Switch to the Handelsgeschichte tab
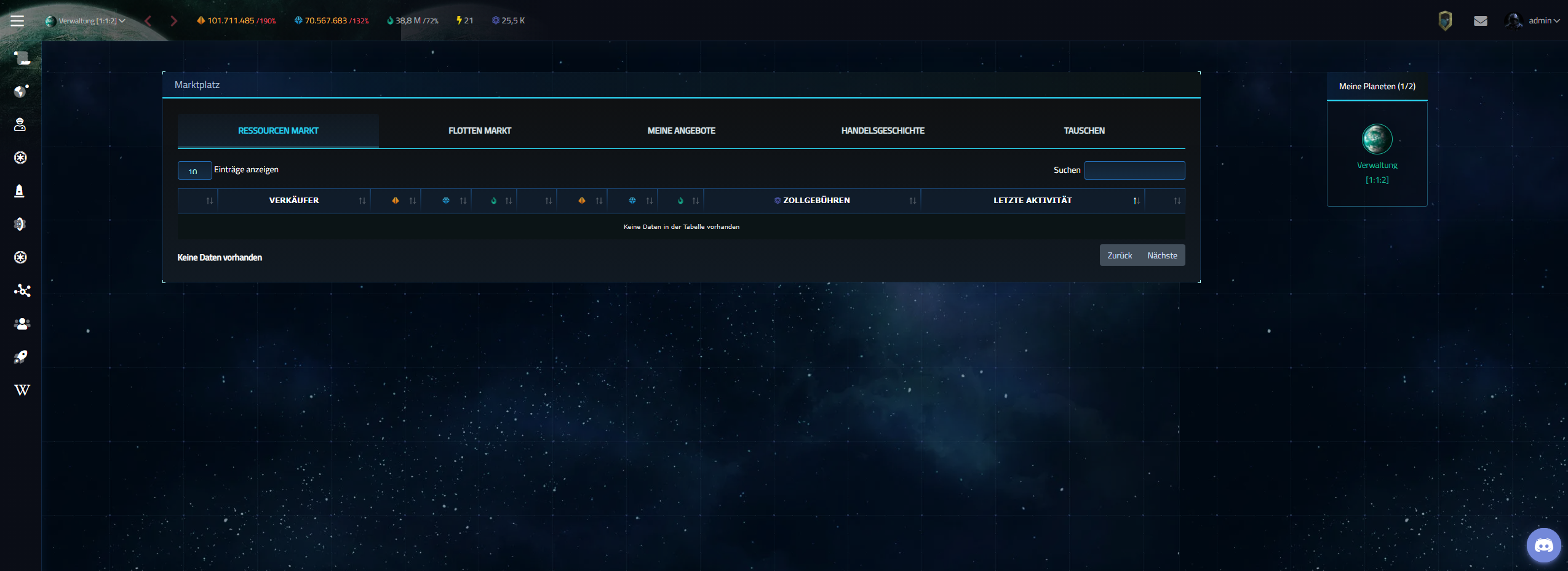This screenshot has width=1568, height=571. (x=882, y=131)
